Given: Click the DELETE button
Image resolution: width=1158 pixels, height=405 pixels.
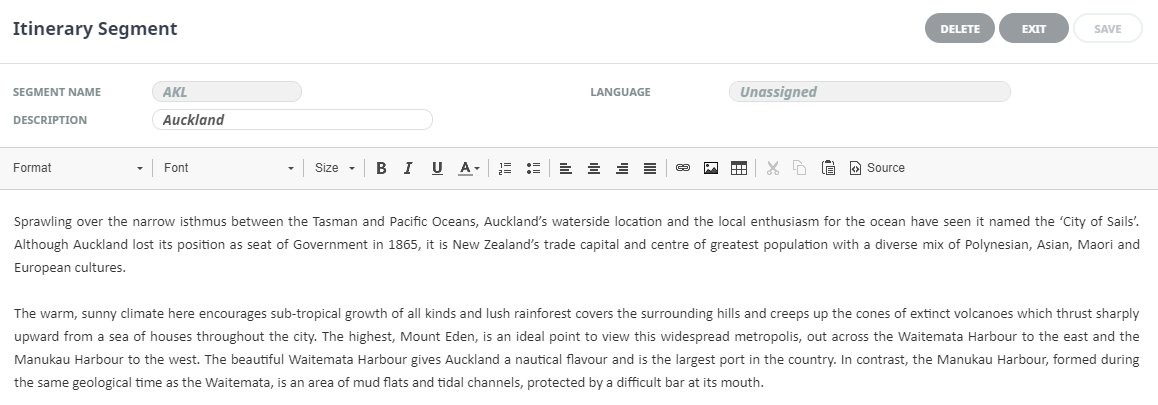Looking at the screenshot, I should (959, 29).
